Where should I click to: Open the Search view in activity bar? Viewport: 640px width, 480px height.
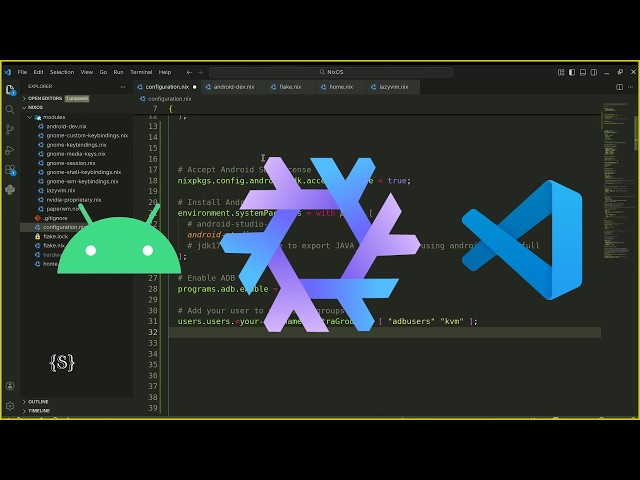[10, 109]
